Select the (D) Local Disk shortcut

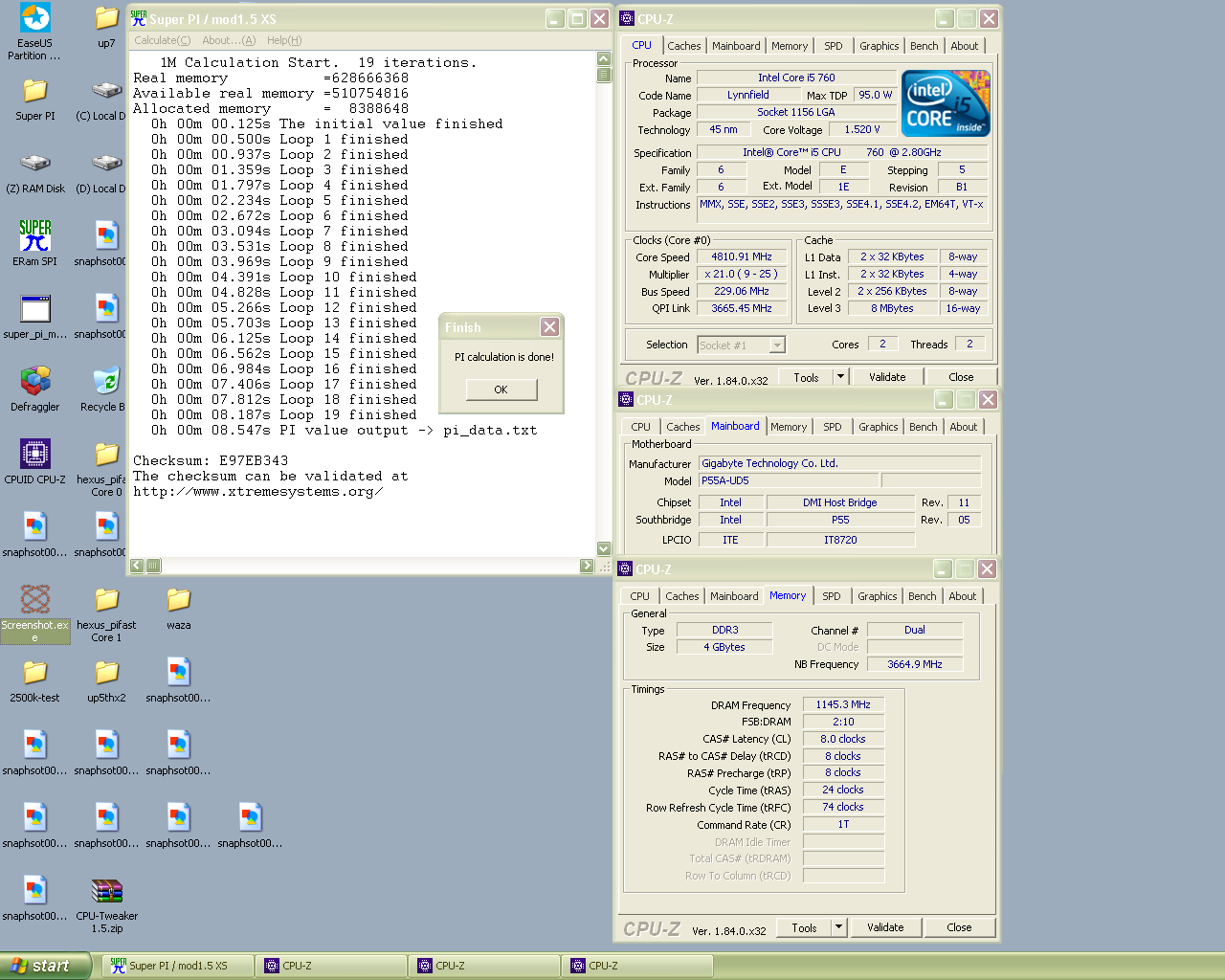[105, 172]
